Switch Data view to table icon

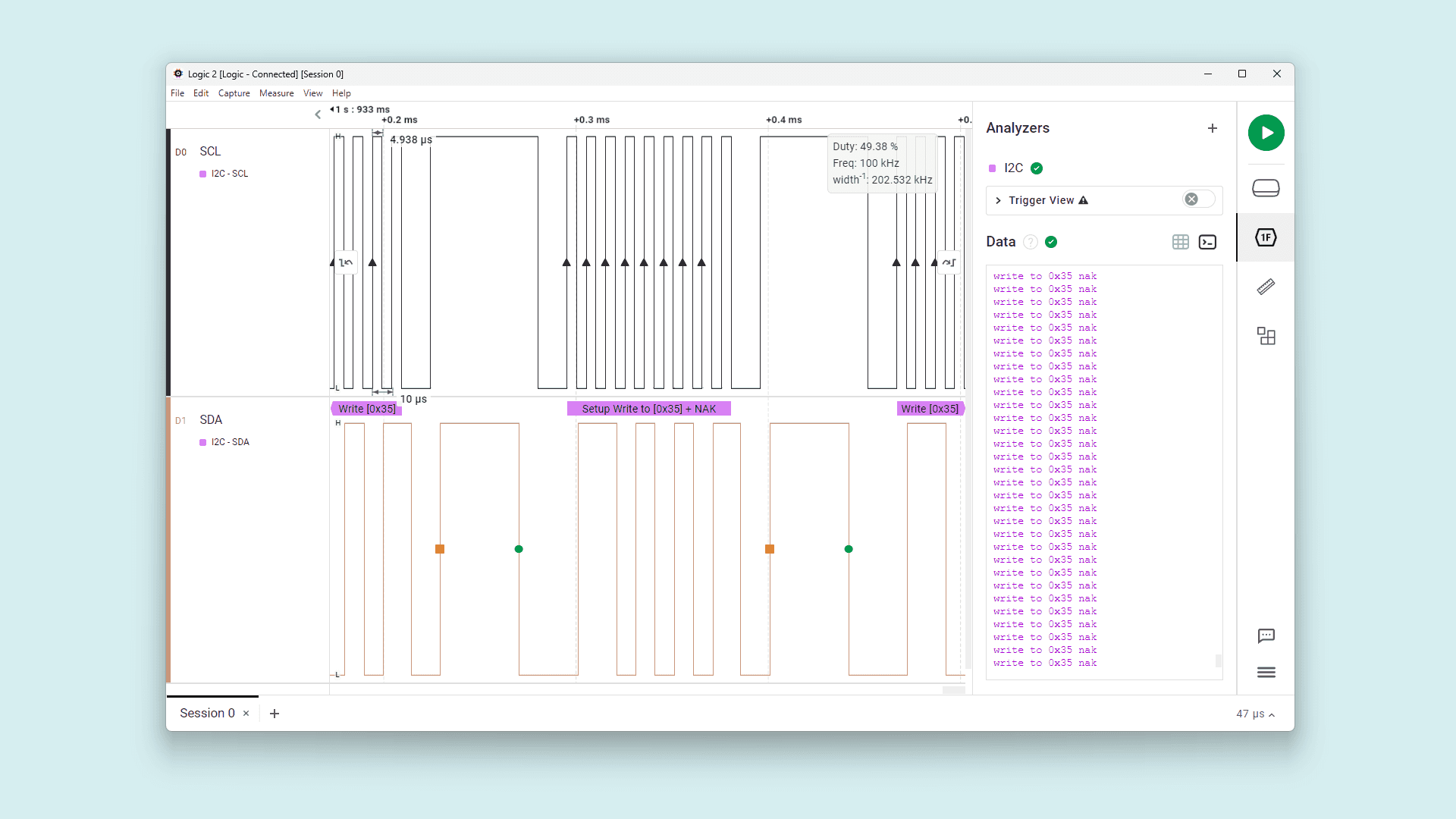click(x=1180, y=242)
